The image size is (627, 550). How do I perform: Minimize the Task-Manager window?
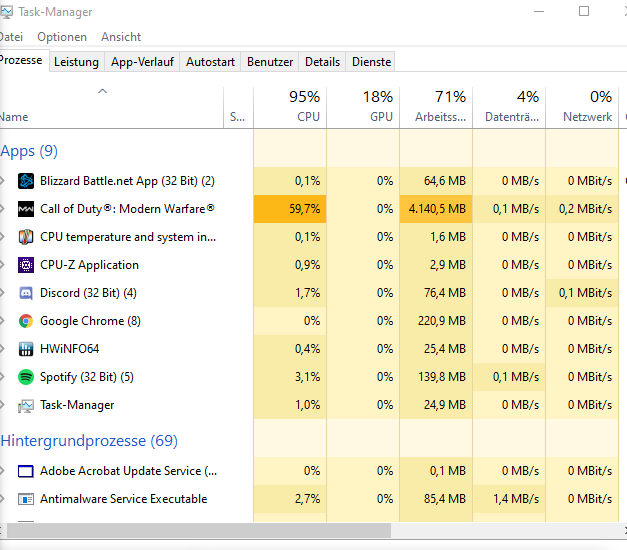point(539,11)
